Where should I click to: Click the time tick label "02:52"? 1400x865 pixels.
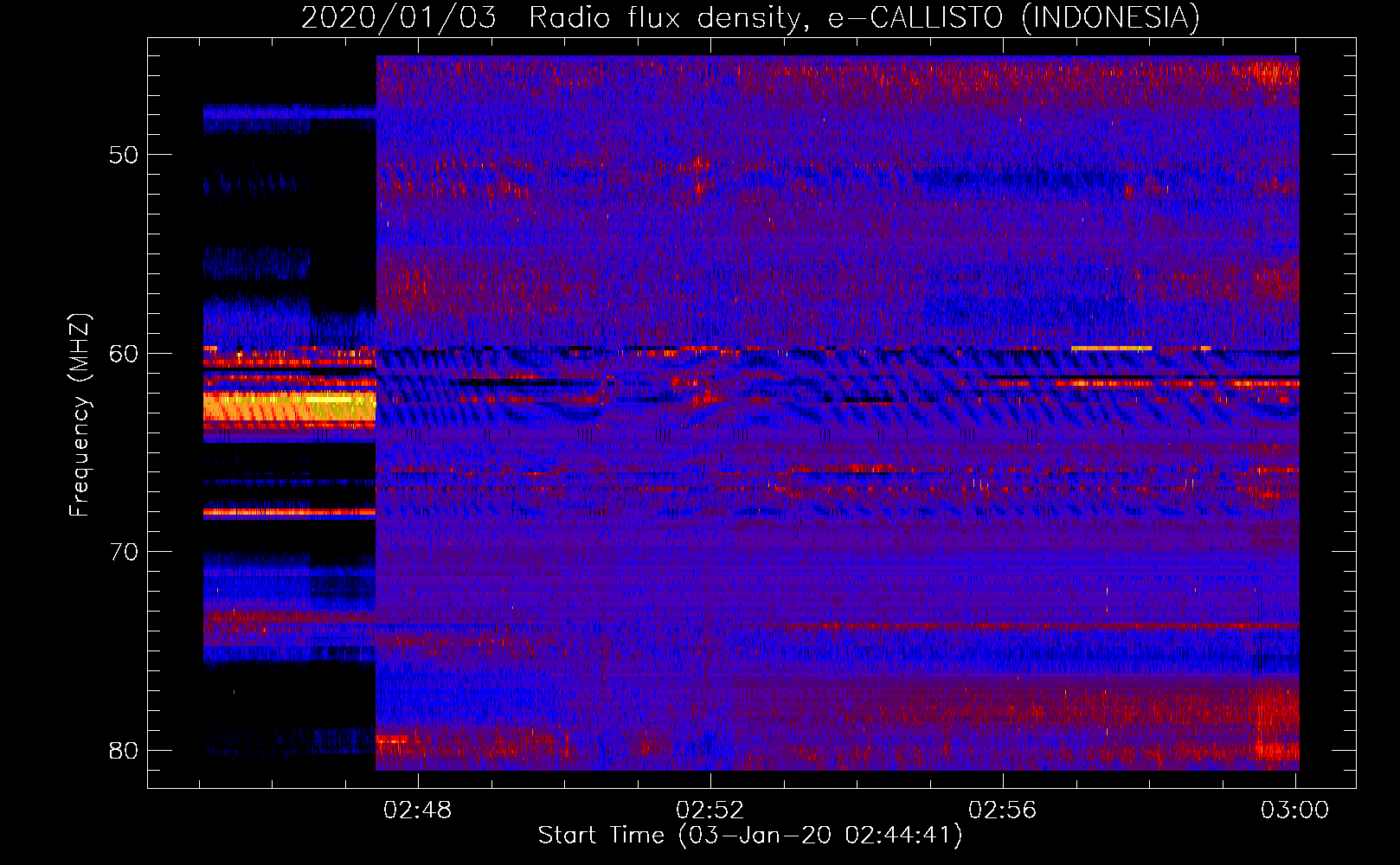click(x=710, y=810)
